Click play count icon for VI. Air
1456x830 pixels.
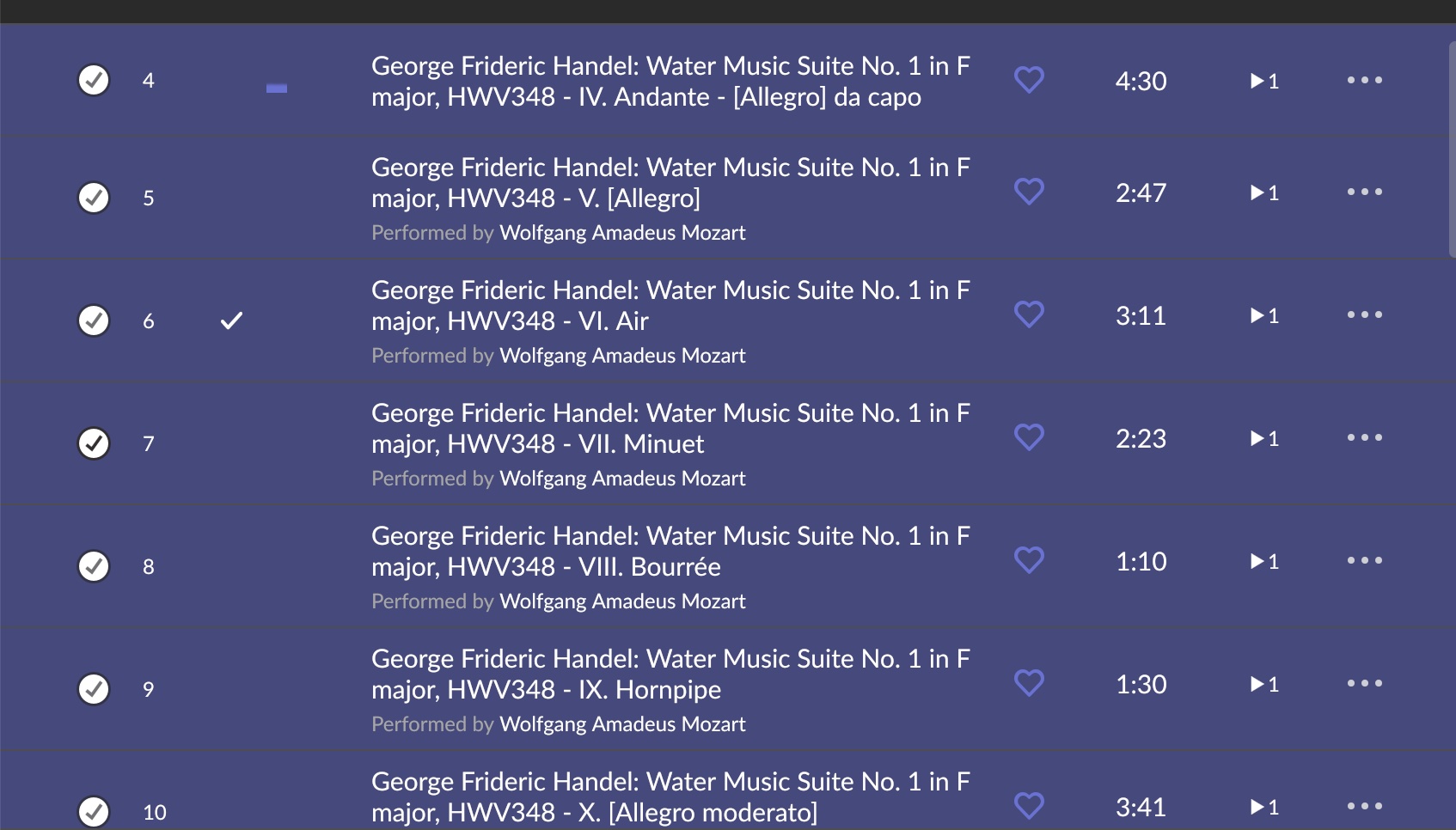(1264, 315)
